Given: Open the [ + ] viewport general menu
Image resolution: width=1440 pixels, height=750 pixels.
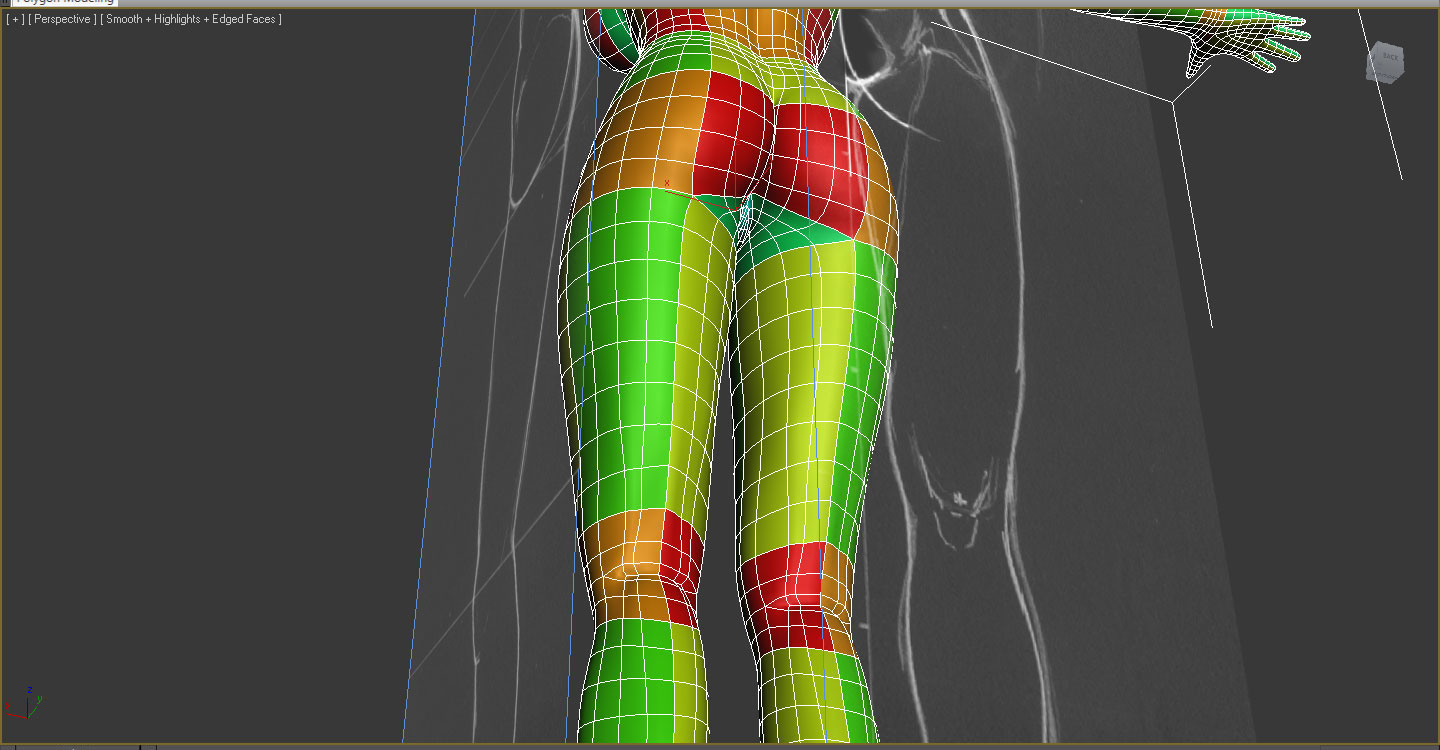Looking at the screenshot, I should coord(15,19).
